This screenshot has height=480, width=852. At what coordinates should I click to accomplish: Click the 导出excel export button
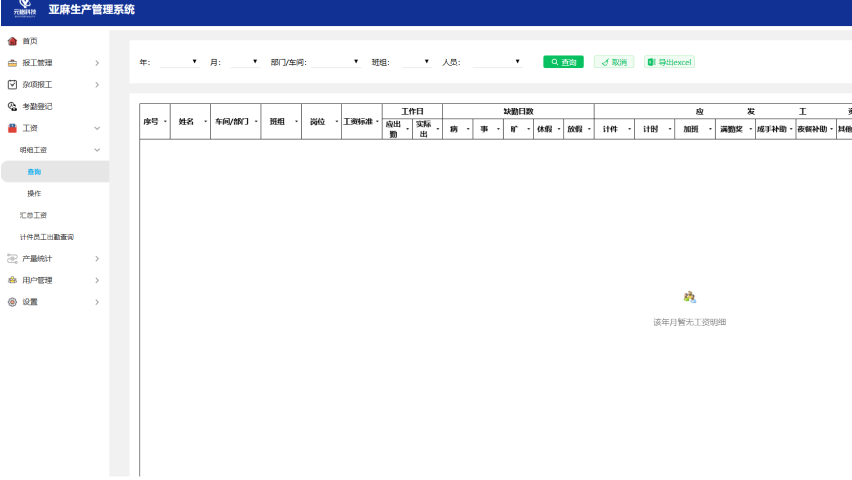pyautogui.click(x=669, y=62)
